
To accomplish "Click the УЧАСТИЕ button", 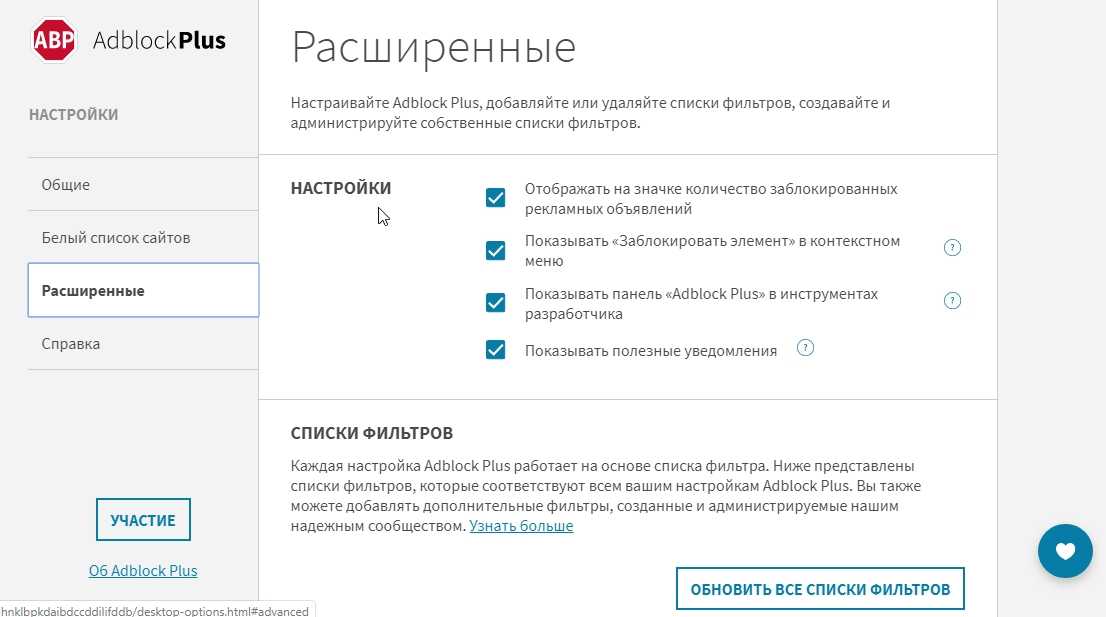I will click(x=143, y=520).
